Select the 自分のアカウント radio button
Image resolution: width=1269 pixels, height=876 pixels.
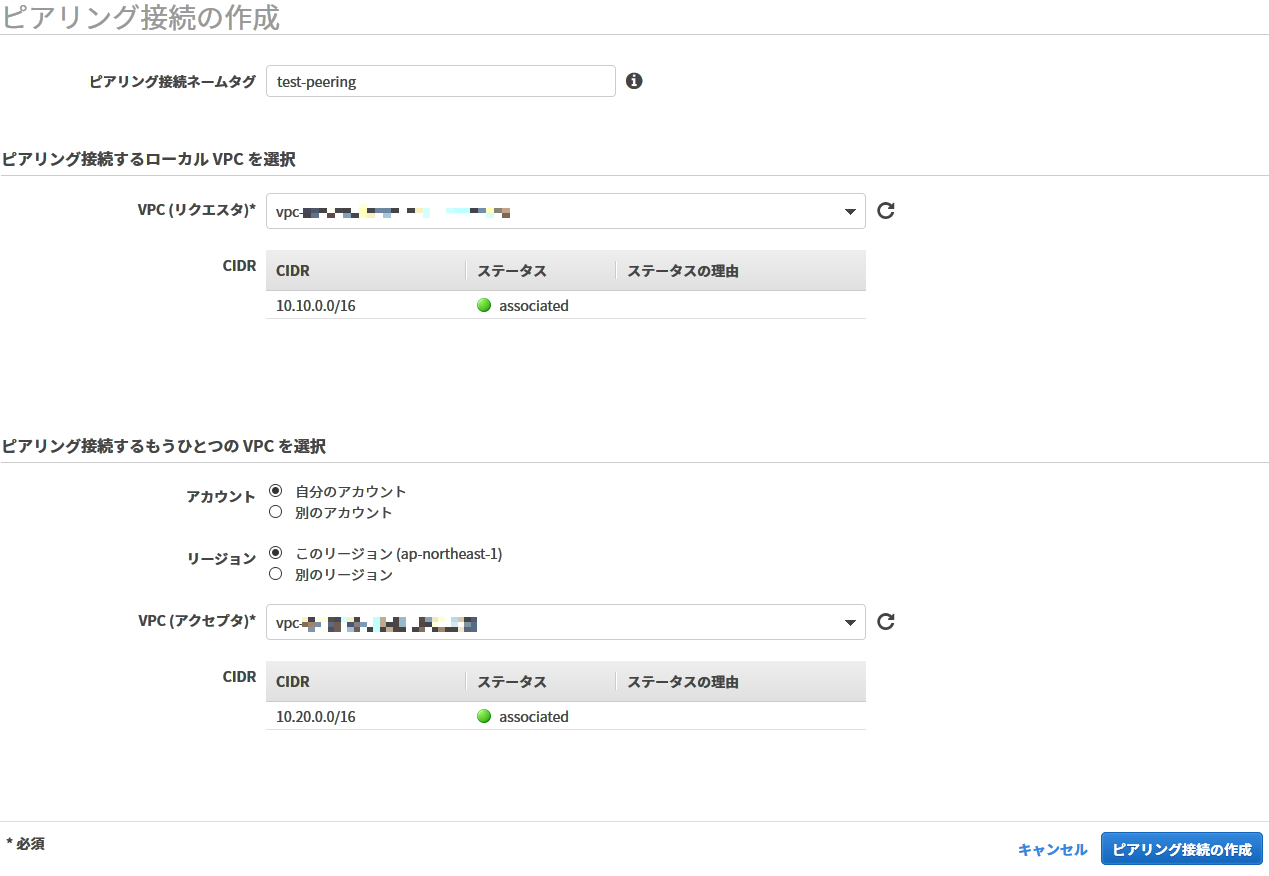click(275, 489)
